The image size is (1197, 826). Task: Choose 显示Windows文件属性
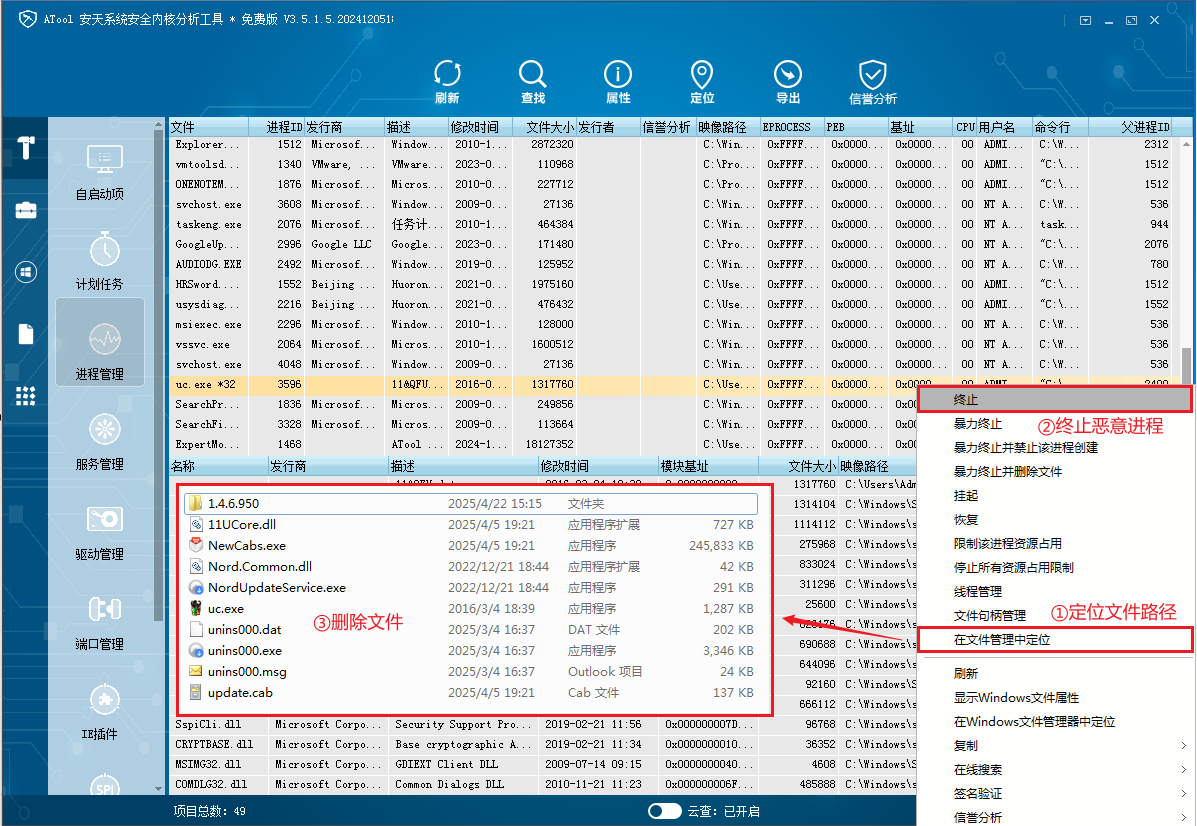coord(1016,698)
